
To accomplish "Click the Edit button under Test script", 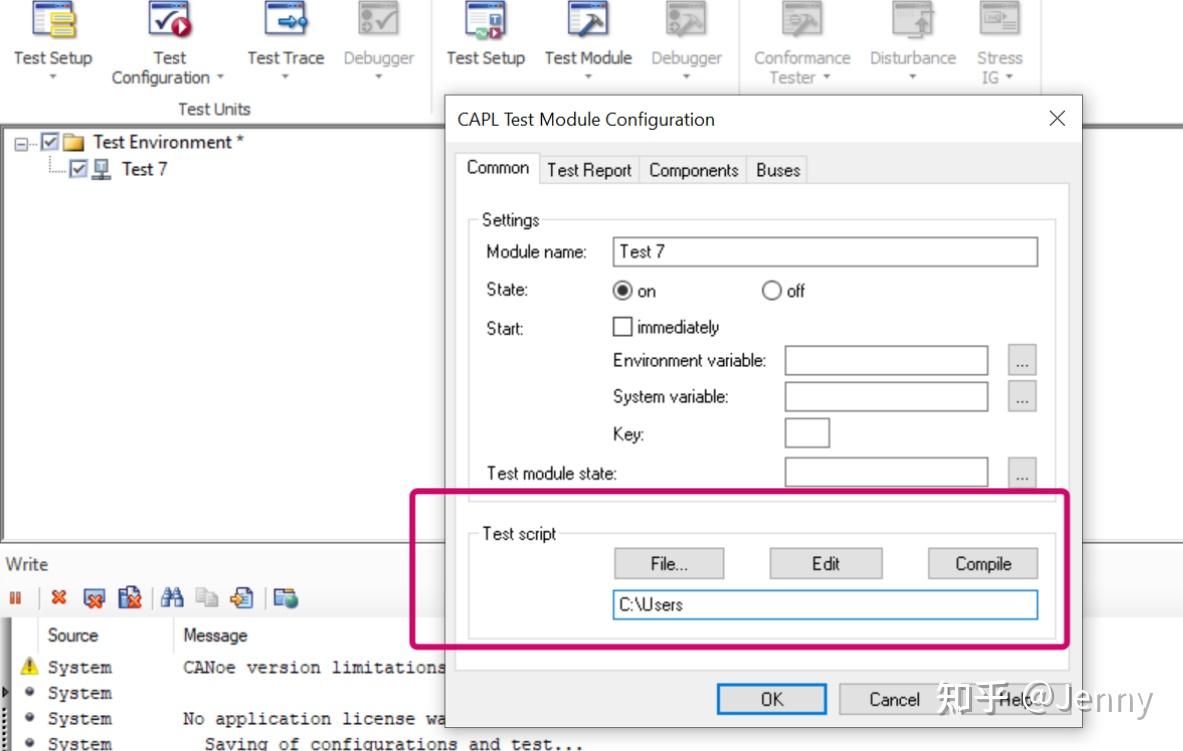I will [x=825, y=563].
